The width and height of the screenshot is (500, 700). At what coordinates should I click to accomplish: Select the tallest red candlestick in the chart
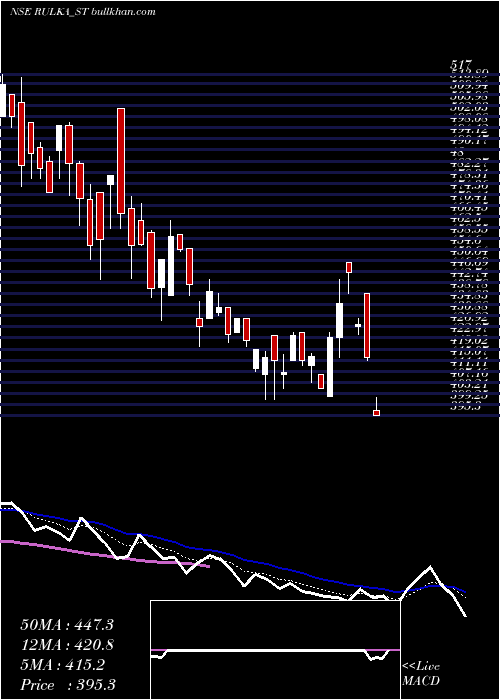pyautogui.click(x=121, y=161)
